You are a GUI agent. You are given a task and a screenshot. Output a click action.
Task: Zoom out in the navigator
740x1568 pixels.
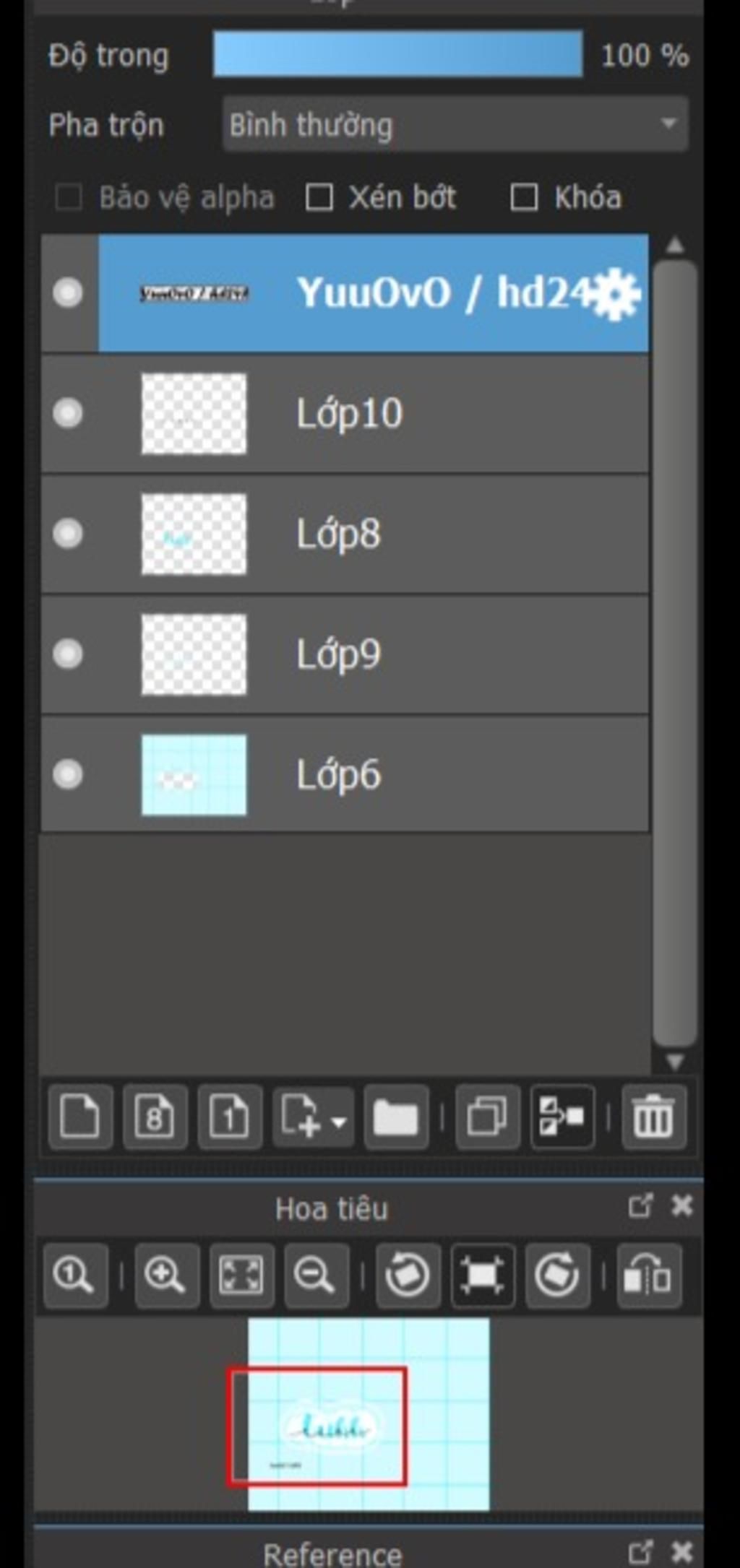pyautogui.click(x=316, y=1275)
